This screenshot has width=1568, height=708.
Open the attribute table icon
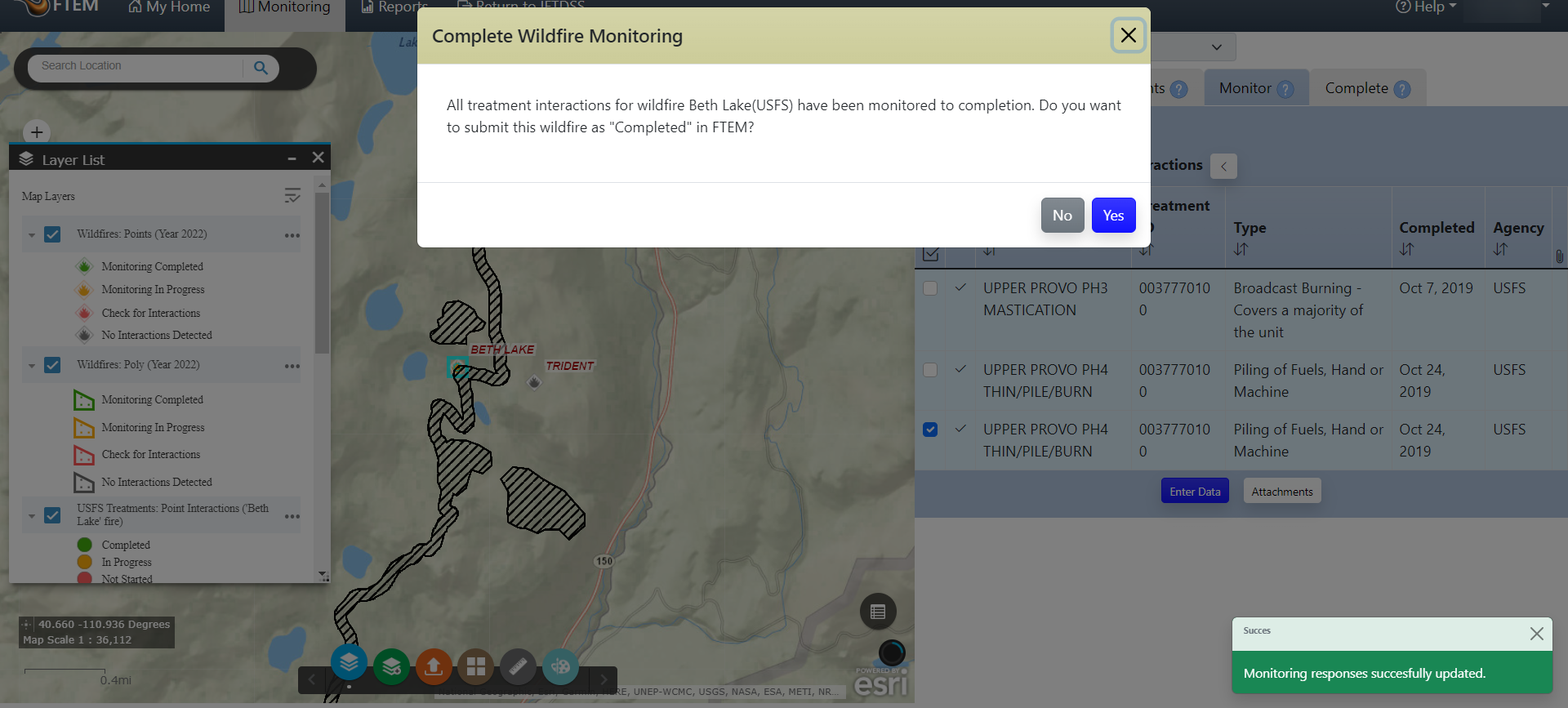pyautogui.click(x=878, y=612)
